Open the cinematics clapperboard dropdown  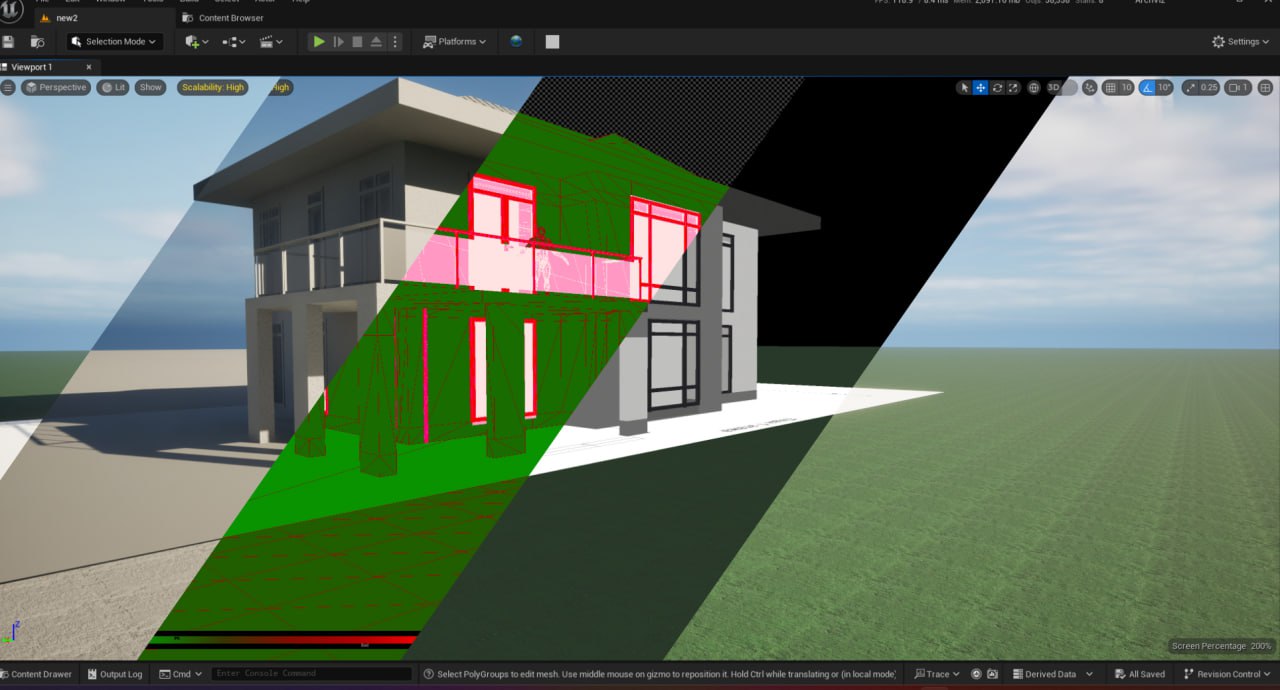point(271,42)
